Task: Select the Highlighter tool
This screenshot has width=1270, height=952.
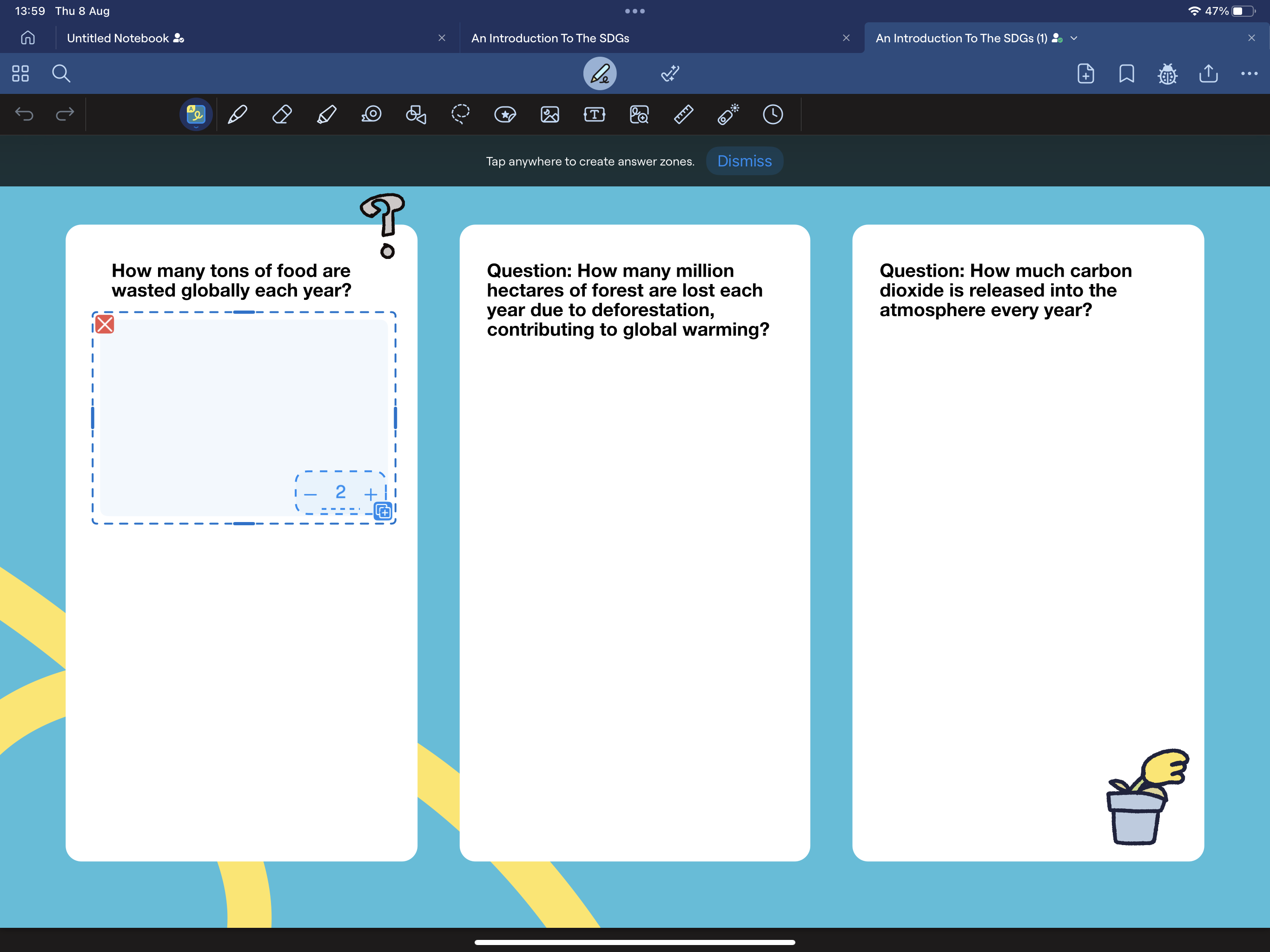Action: (327, 114)
